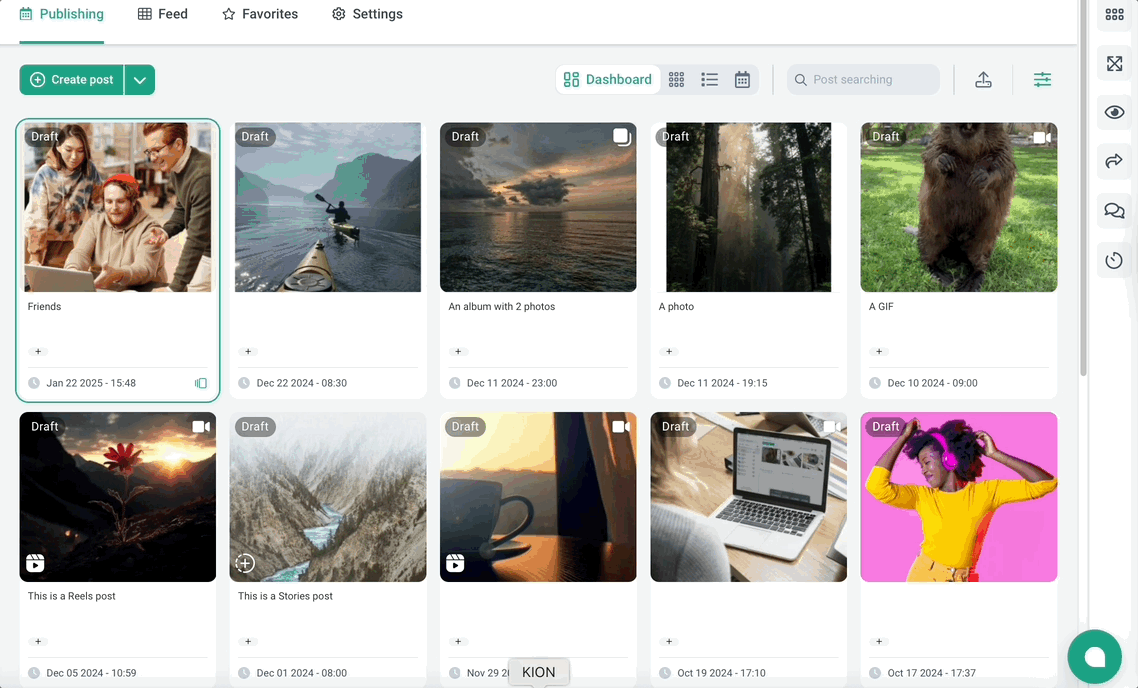Switch to the list view icon

(710, 80)
